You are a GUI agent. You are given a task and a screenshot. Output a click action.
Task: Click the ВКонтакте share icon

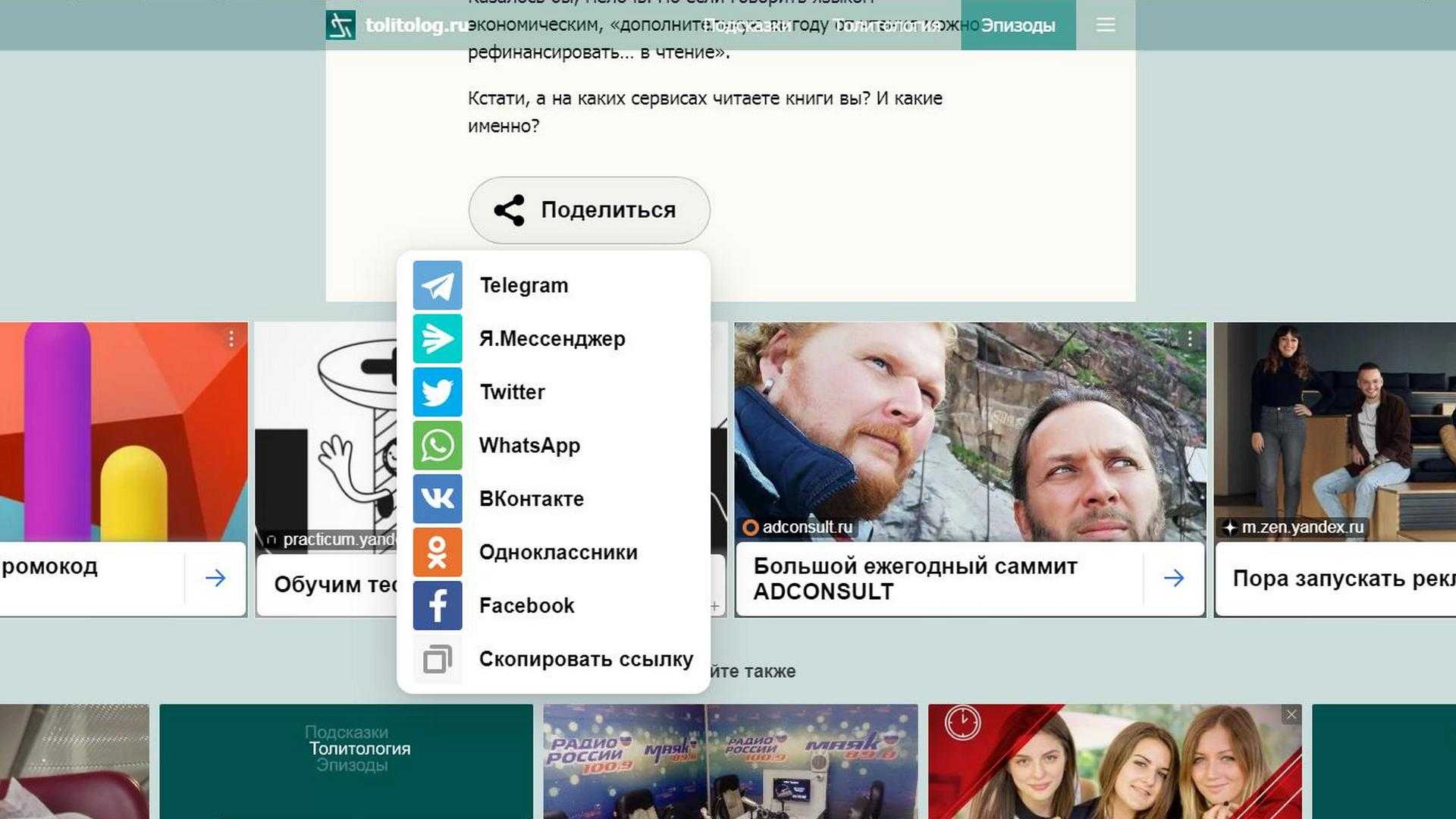pos(438,498)
